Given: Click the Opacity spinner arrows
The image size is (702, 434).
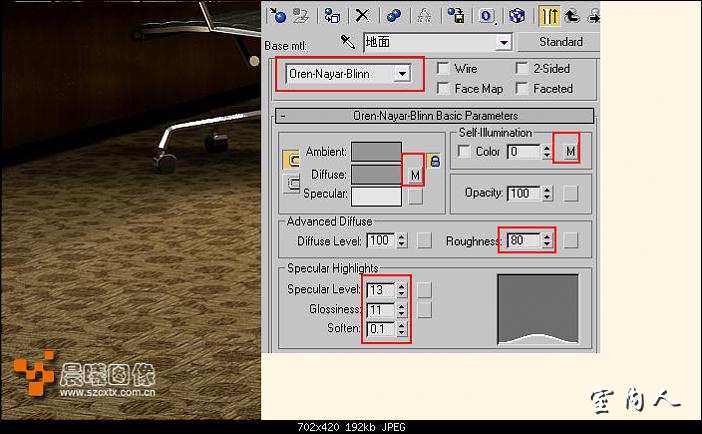Looking at the screenshot, I should [x=547, y=193].
